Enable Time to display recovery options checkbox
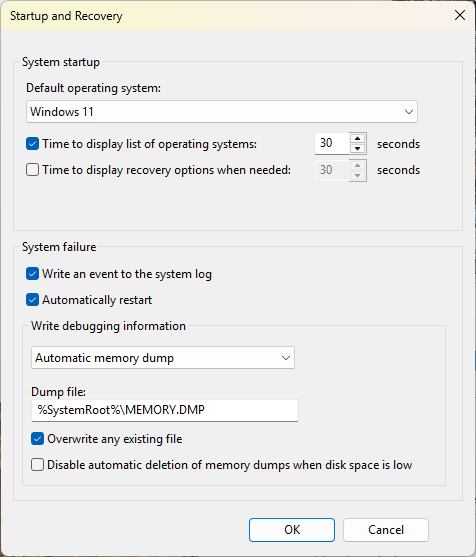The image size is (476, 557). tap(32, 170)
